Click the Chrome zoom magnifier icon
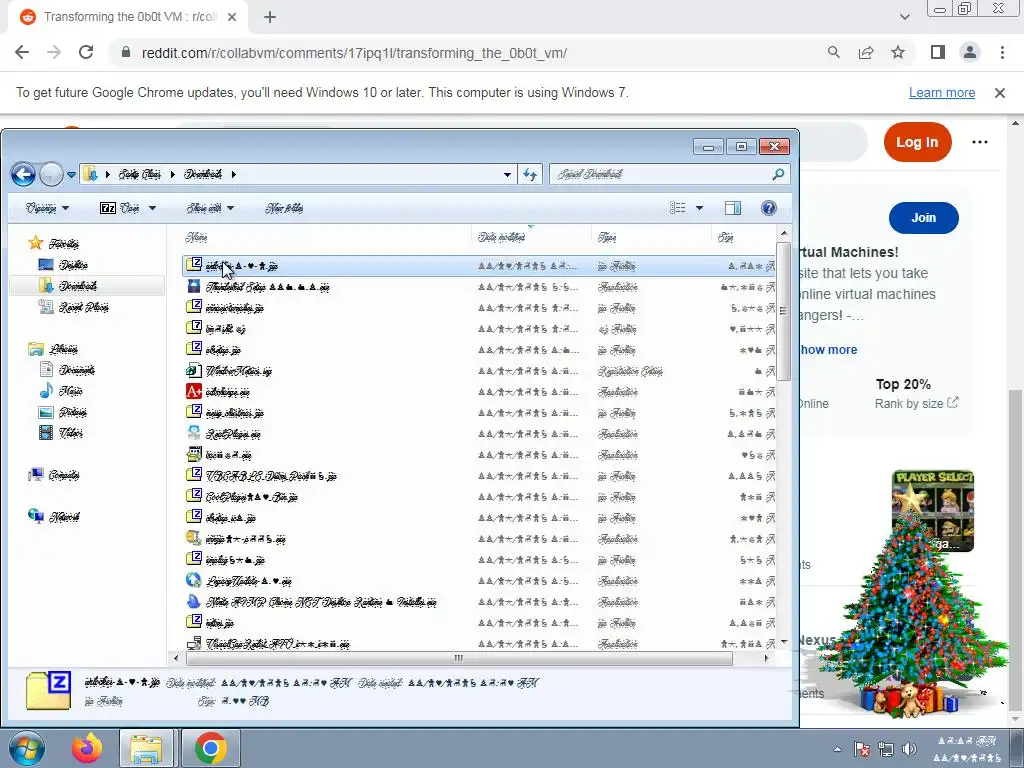Image resolution: width=1024 pixels, height=768 pixels. [833, 52]
